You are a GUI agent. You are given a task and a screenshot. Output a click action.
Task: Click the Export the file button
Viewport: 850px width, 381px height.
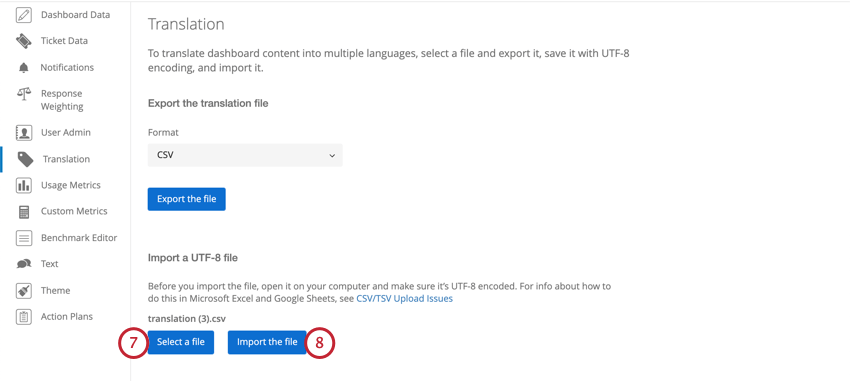[x=186, y=199]
